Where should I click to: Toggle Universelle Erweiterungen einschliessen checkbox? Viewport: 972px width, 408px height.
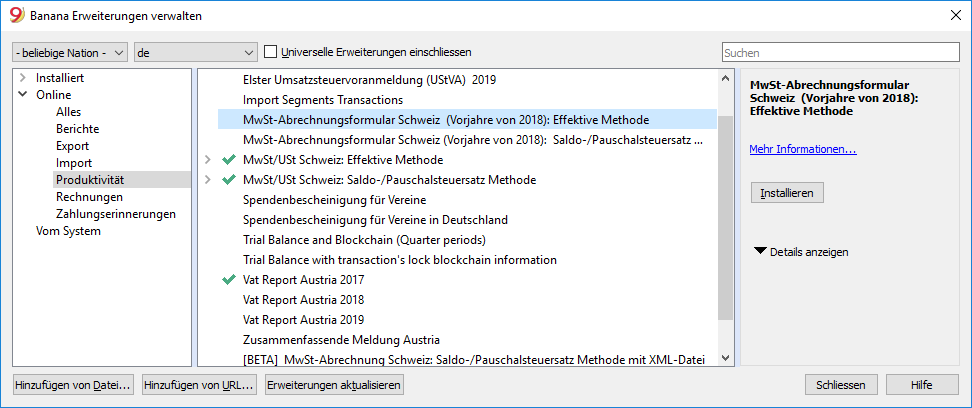(270, 52)
